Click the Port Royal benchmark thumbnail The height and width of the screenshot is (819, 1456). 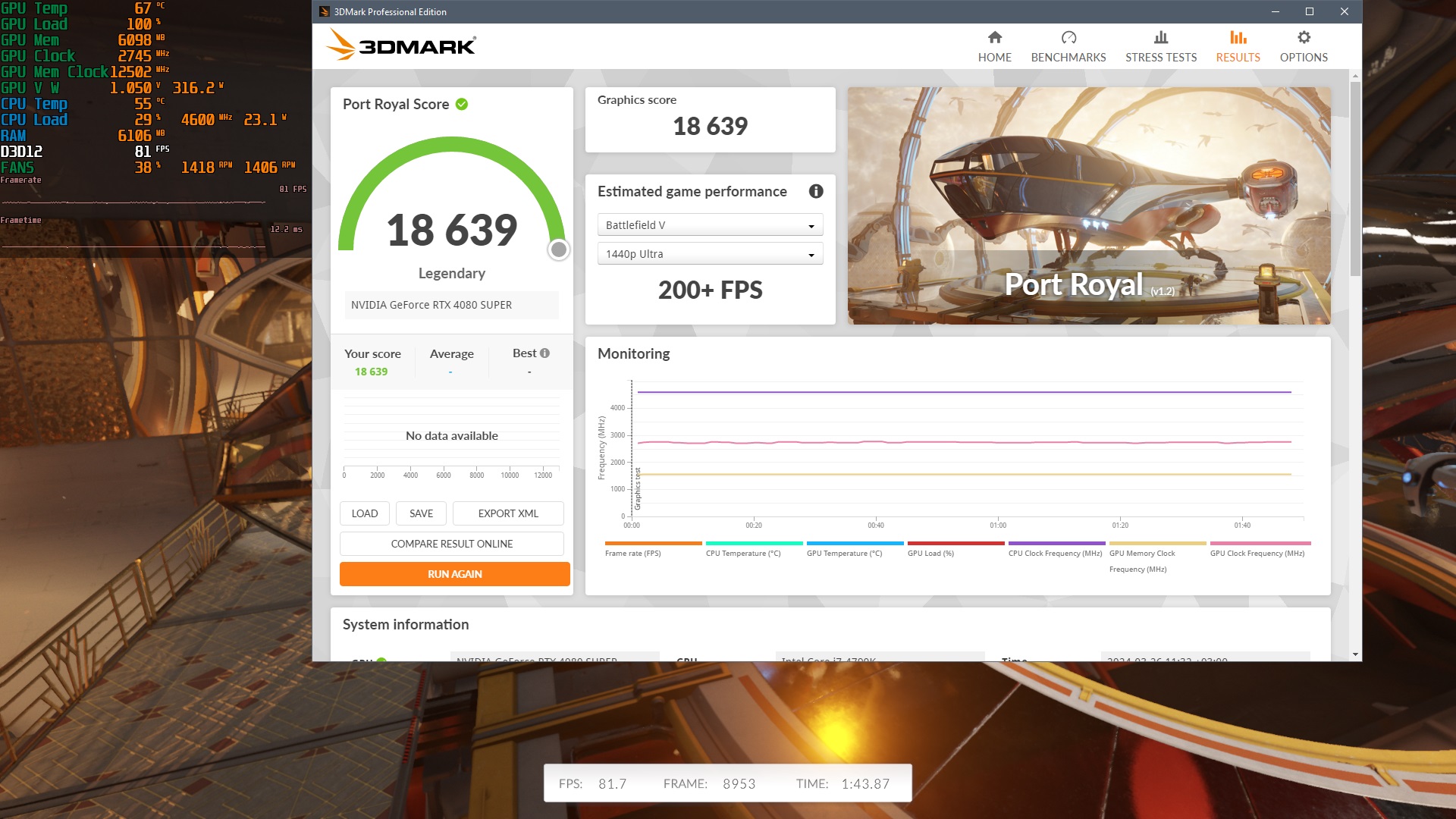(x=1089, y=206)
